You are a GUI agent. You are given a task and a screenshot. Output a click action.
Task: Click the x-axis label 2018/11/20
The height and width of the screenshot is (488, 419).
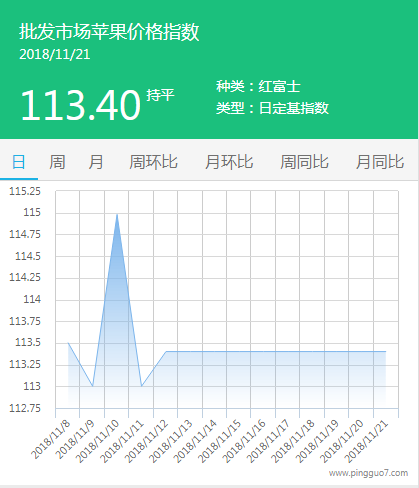pyautogui.click(x=342, y=442)
